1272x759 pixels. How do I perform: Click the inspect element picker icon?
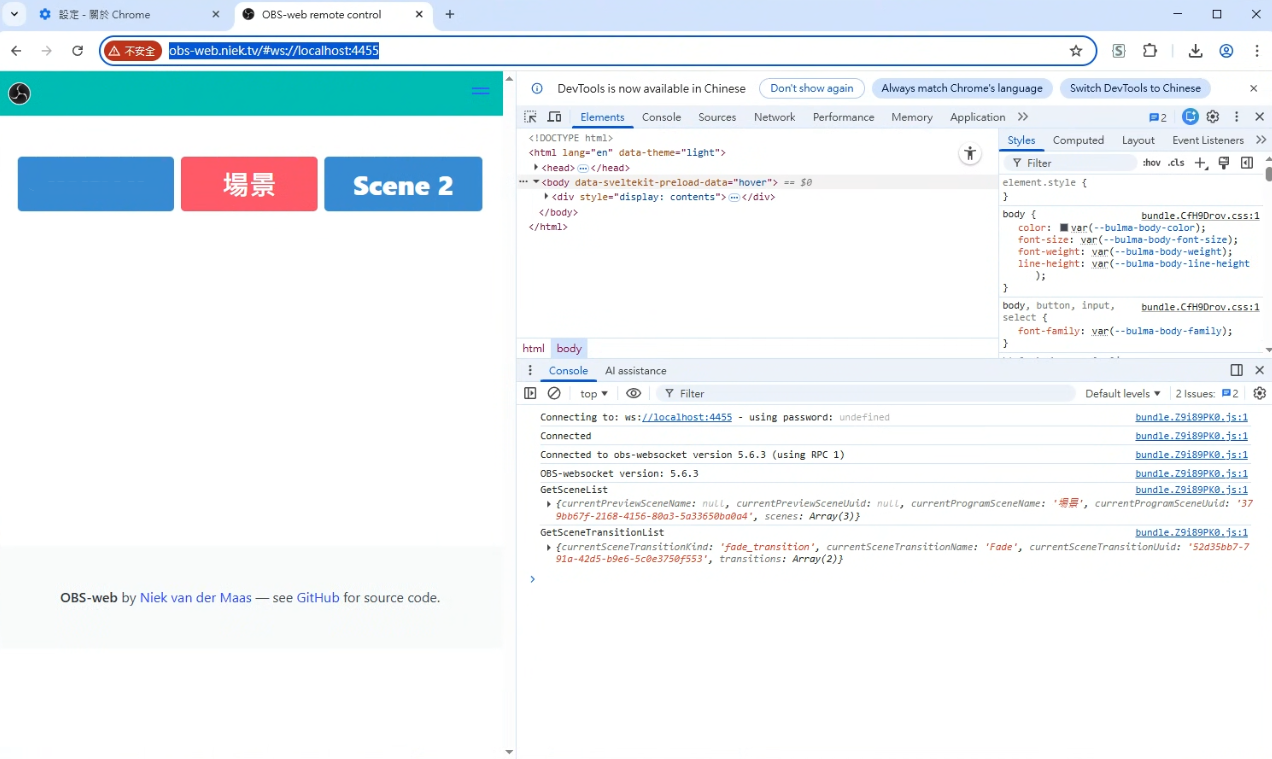coord(530,117)
